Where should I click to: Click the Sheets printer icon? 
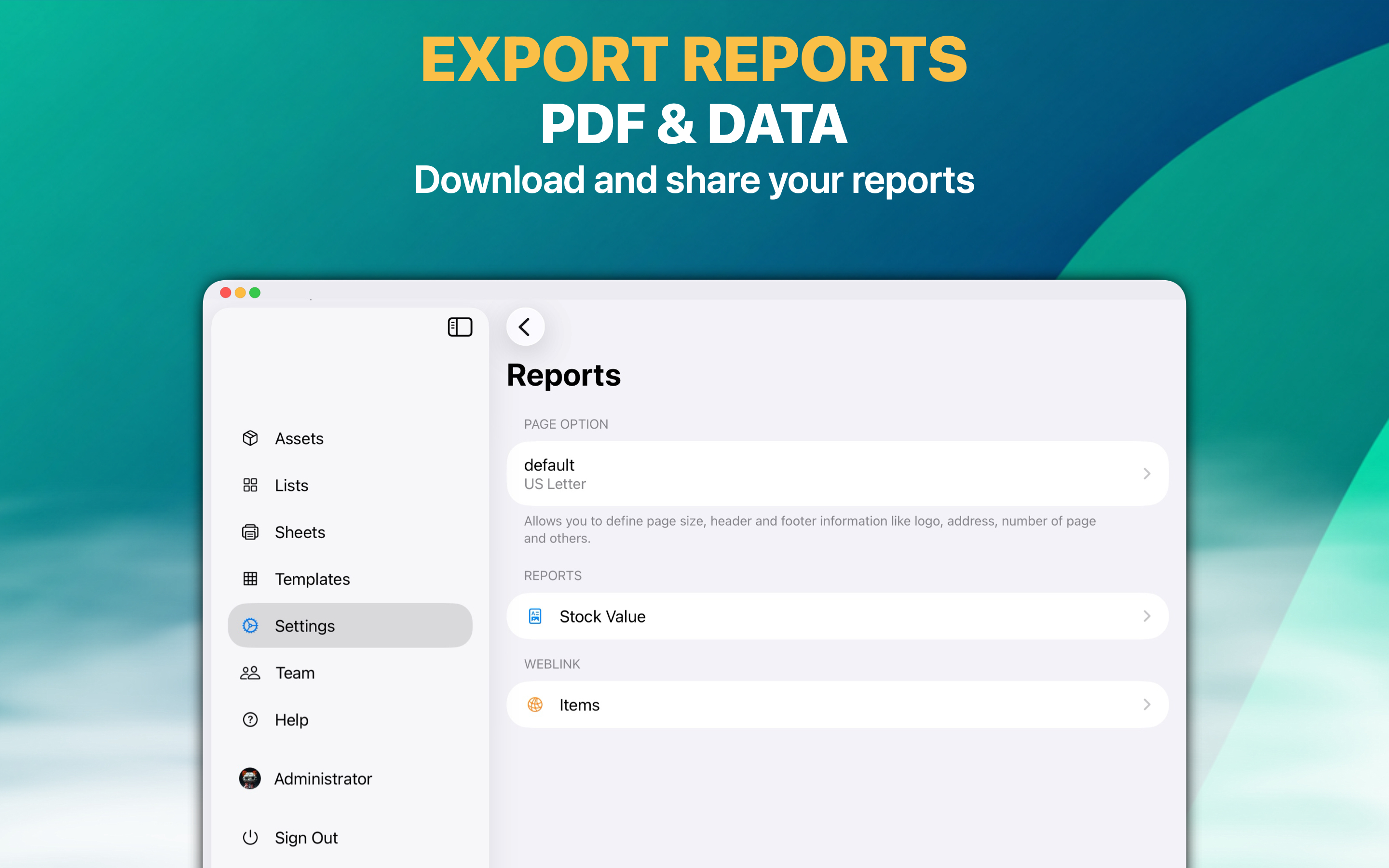[250, 532]
